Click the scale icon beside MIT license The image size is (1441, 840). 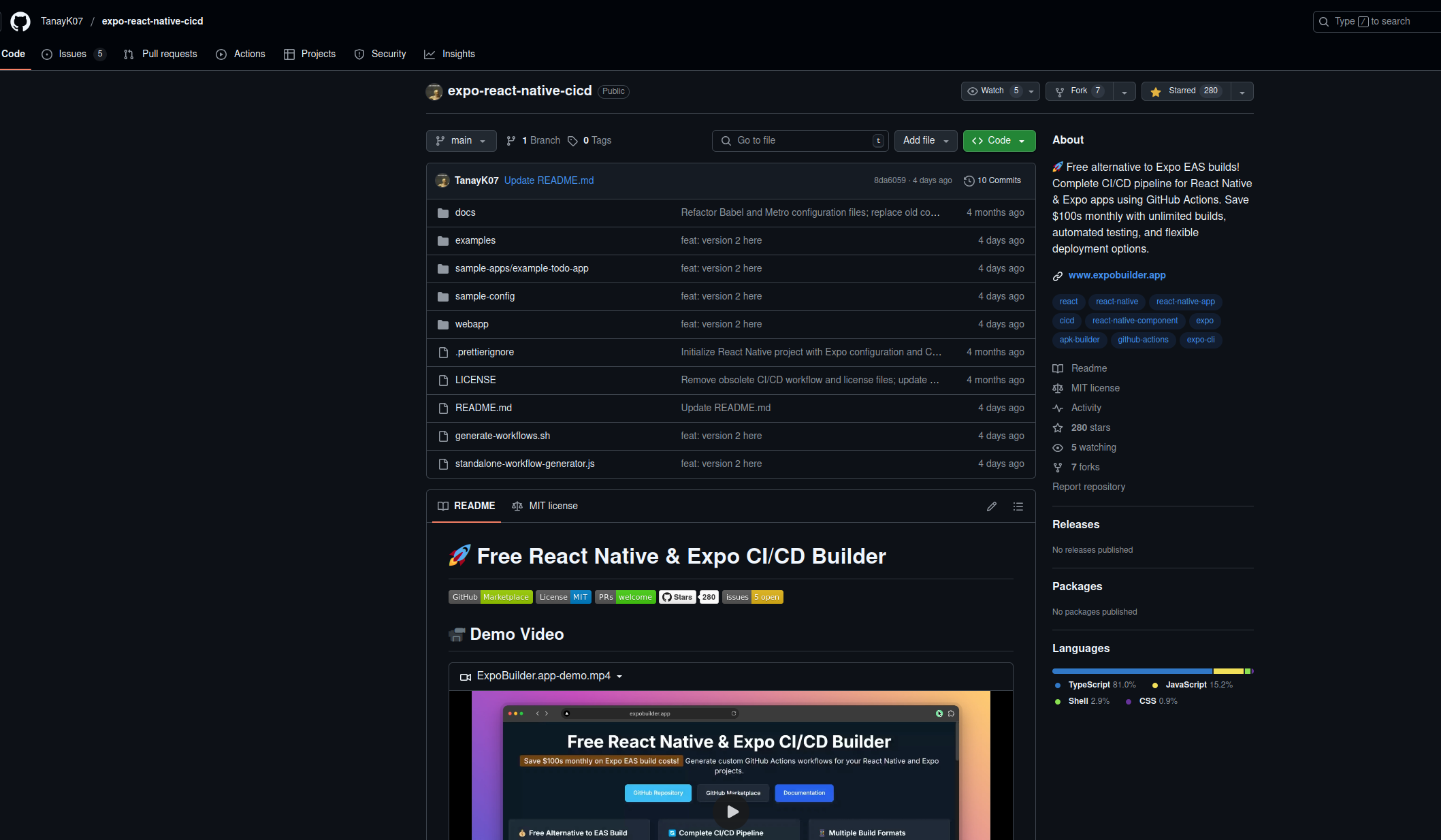1058,389
